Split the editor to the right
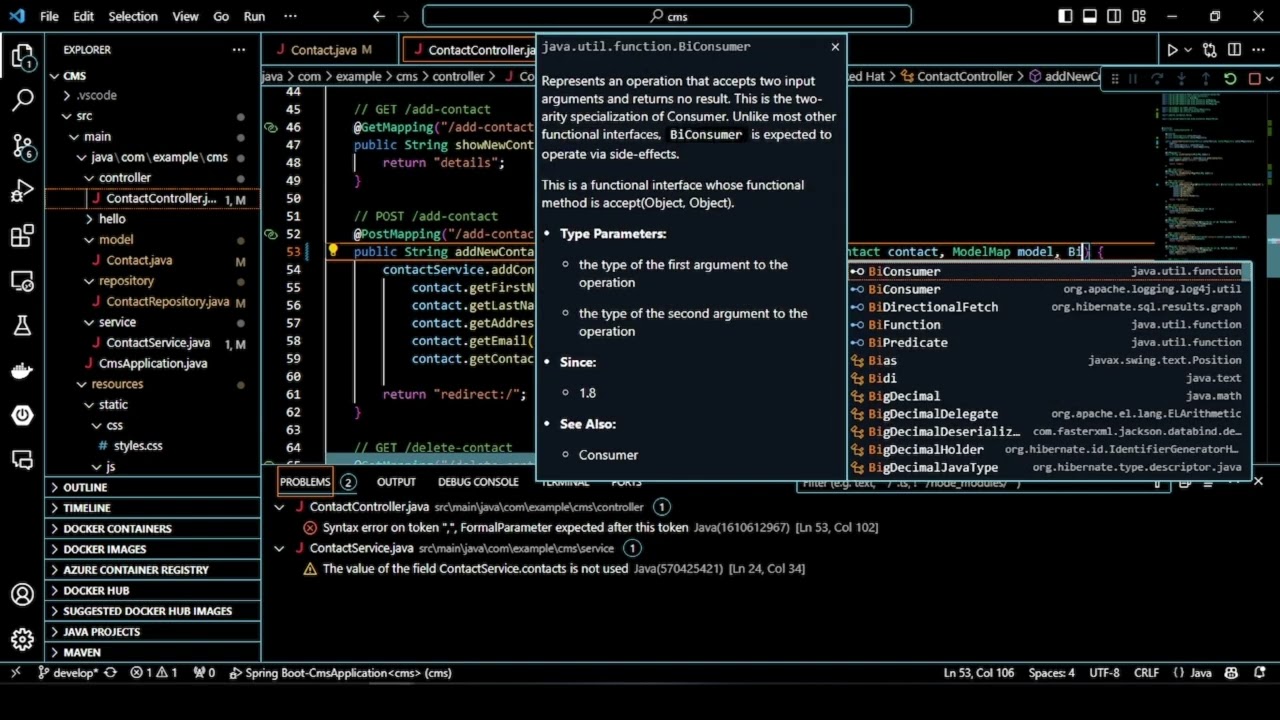This screenshot has height=720, width=1280. click(x=1234, y=50)
